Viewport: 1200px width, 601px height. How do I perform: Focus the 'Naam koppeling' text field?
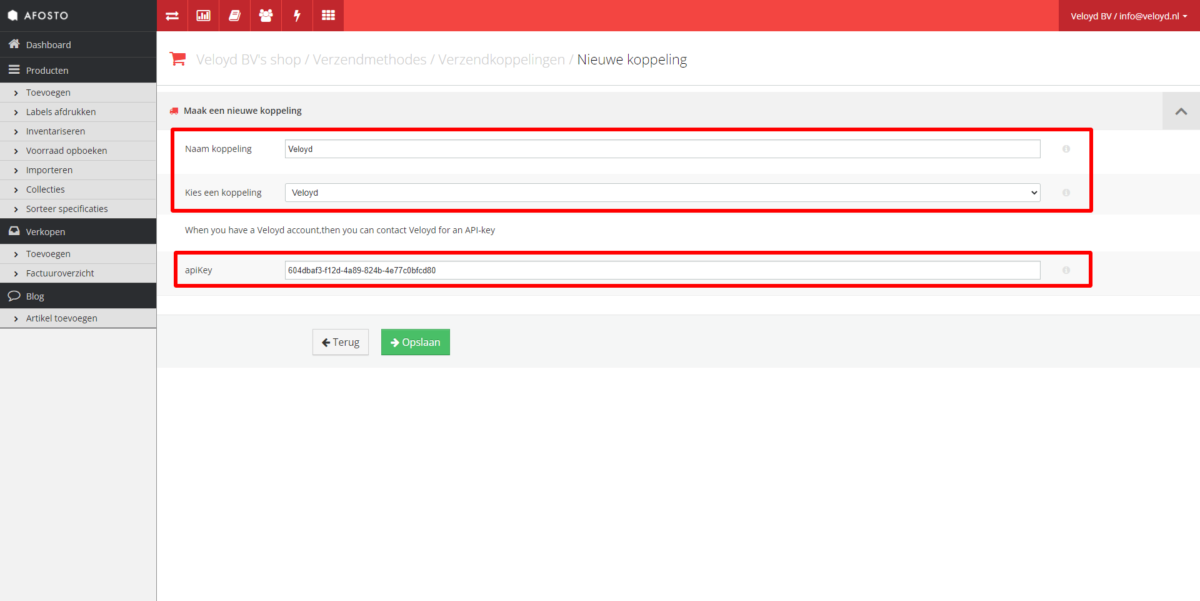point(662,149)
